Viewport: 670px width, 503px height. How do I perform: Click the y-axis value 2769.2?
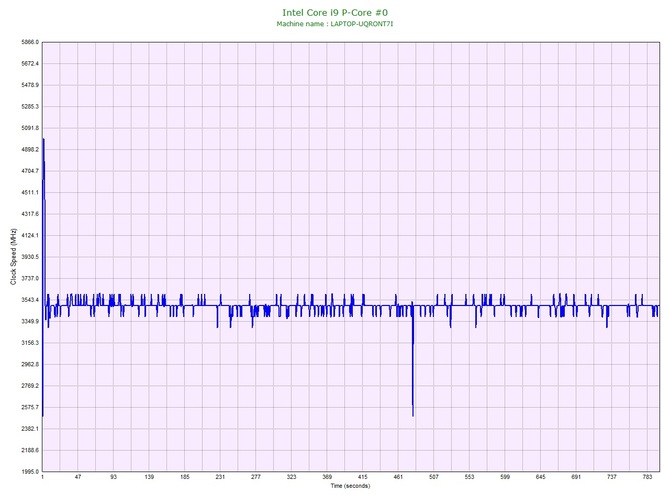point(30,386)
